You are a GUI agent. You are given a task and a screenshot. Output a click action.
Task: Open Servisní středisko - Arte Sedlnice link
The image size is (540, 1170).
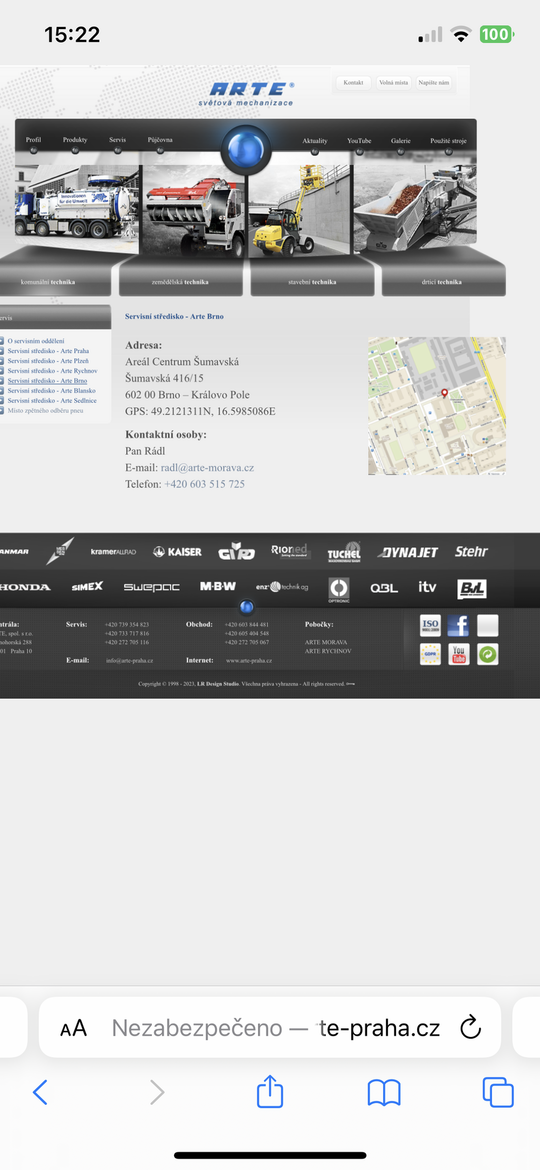(52, 401)
